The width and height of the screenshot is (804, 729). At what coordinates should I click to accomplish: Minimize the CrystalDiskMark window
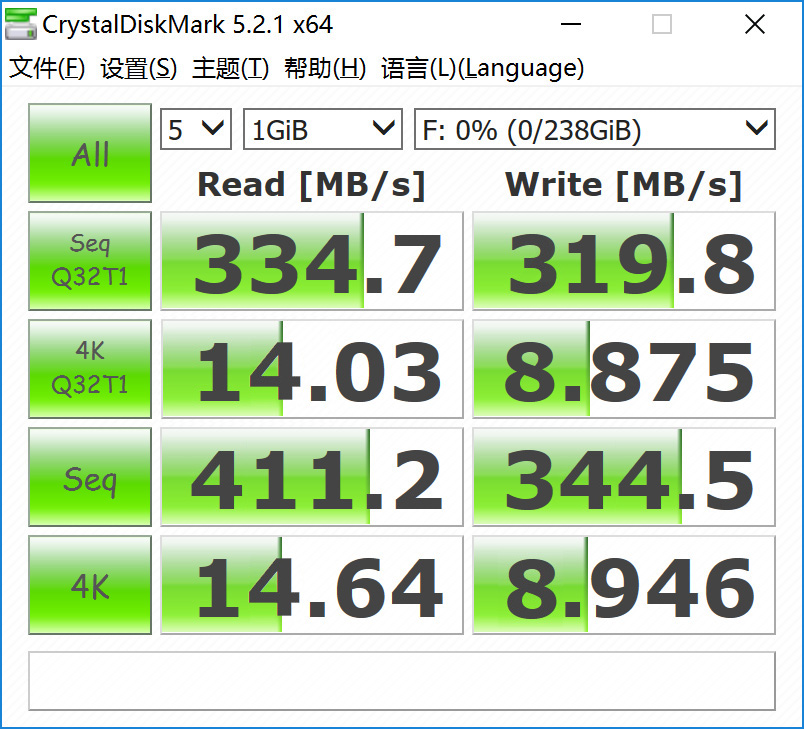[572, 24]
